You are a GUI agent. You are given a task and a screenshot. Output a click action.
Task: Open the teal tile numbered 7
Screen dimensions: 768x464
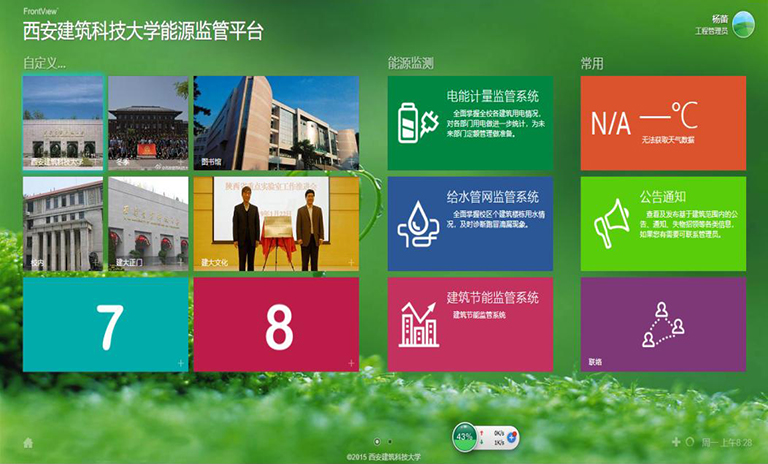pos(105,324)
